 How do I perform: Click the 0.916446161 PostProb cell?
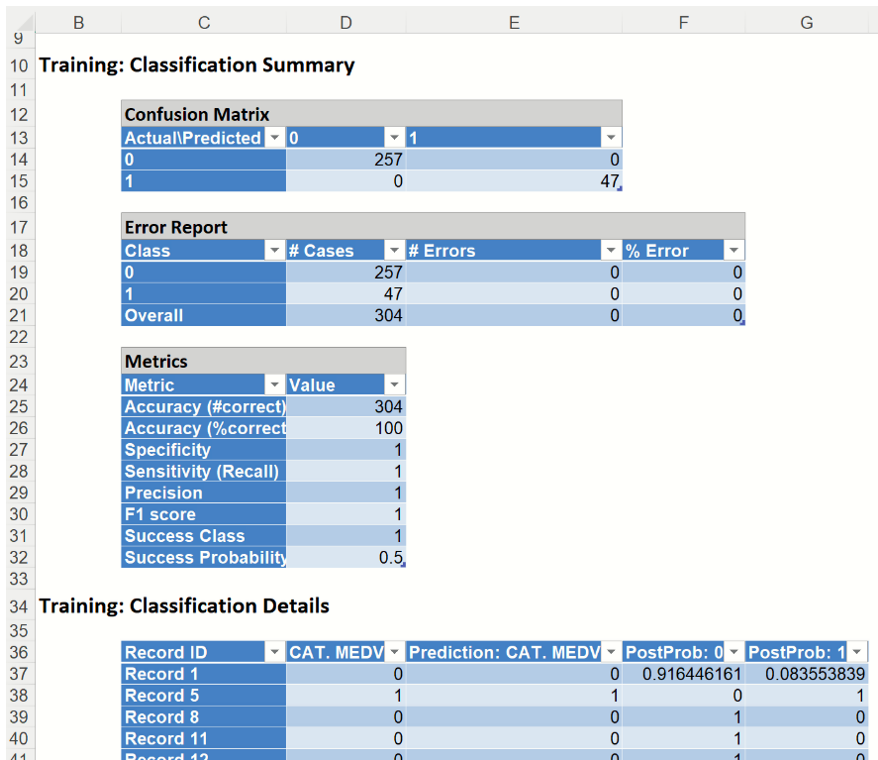coord(684,675)
